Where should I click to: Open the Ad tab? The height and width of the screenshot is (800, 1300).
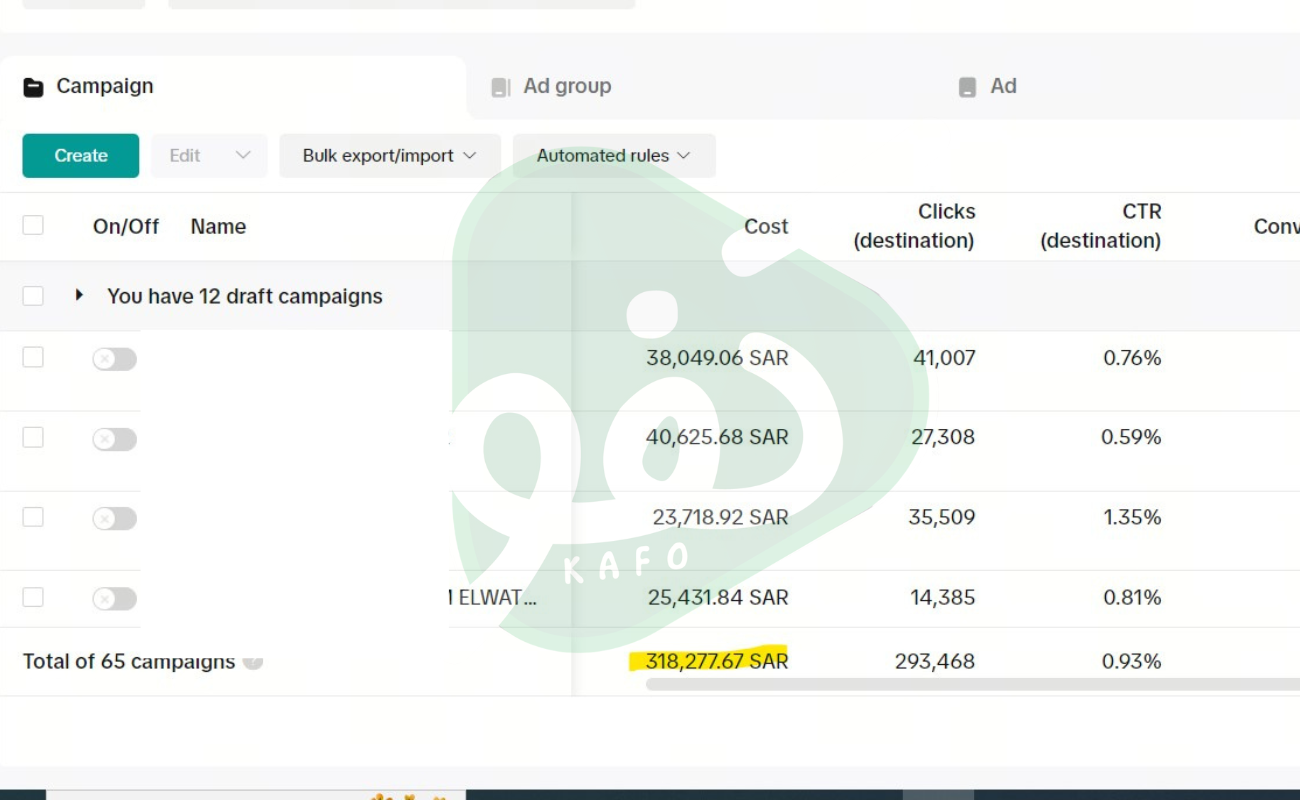point(1003,87)
